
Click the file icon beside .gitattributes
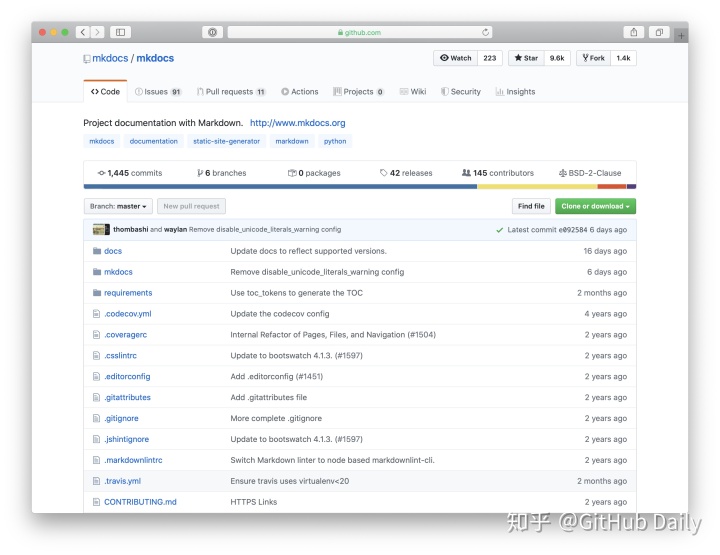[96, 397]
